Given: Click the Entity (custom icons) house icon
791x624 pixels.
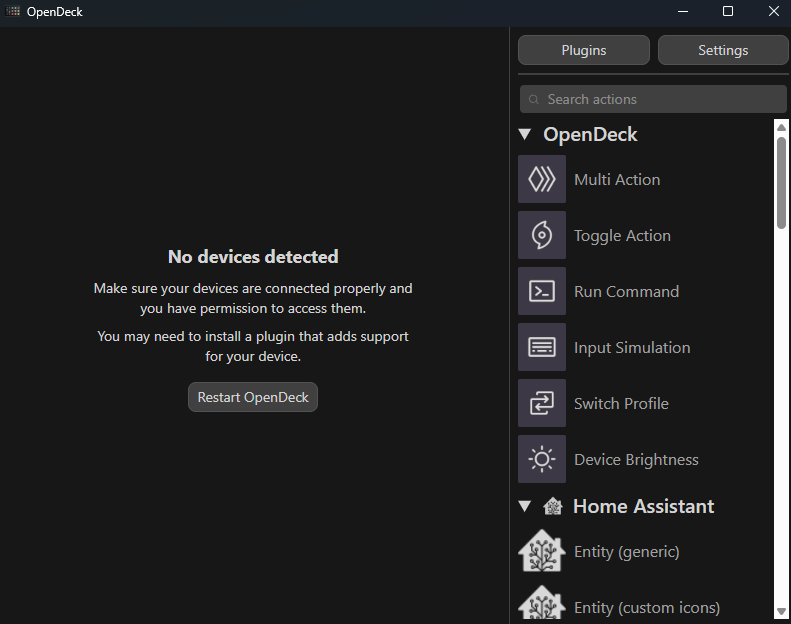Looking at the screenshot, I should click(x=542, y=603).
